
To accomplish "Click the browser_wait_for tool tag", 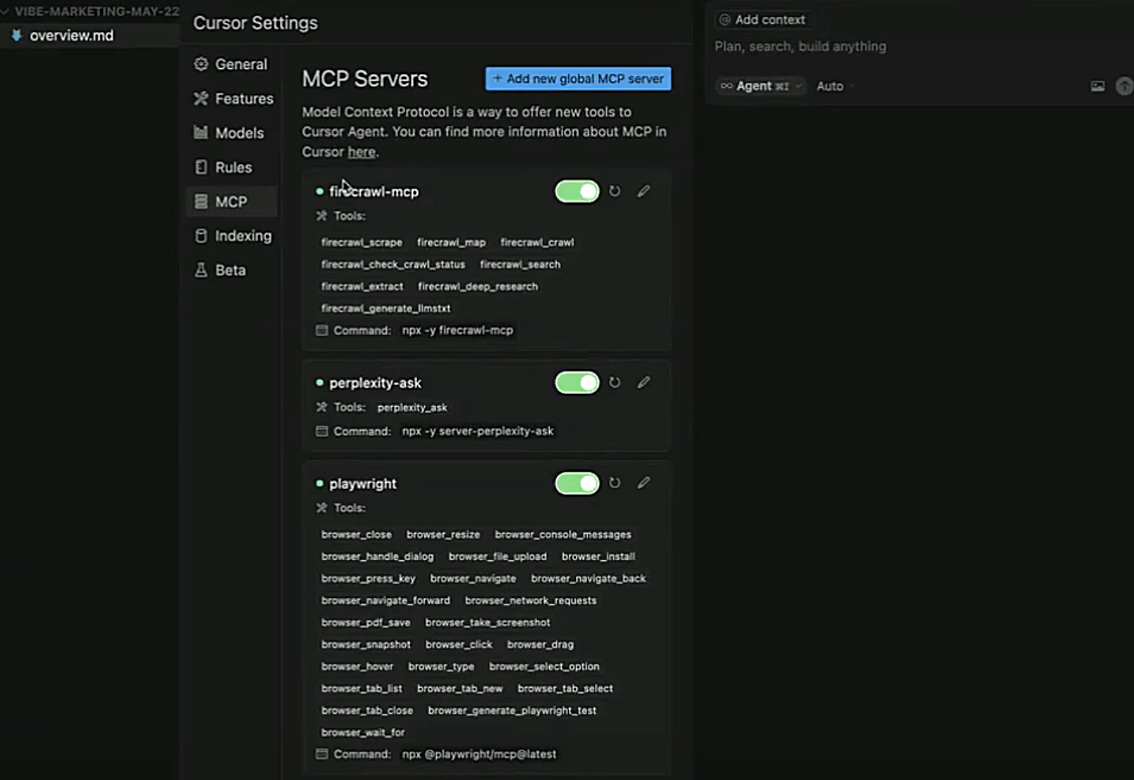I will click(x=363, y=732).
